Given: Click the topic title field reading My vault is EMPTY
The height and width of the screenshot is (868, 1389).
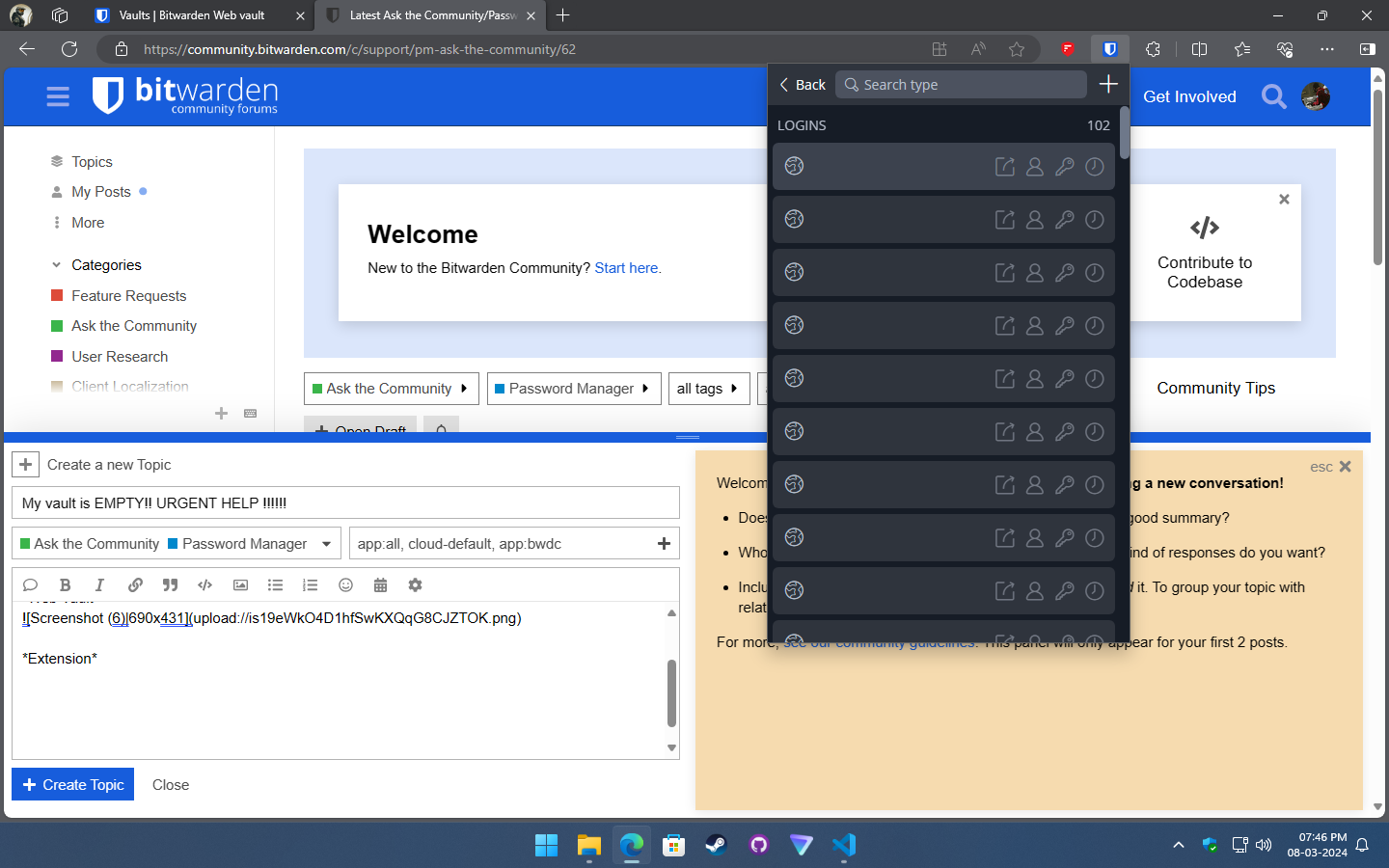Looking at the screenshot, I should click(x=345, y=502).
